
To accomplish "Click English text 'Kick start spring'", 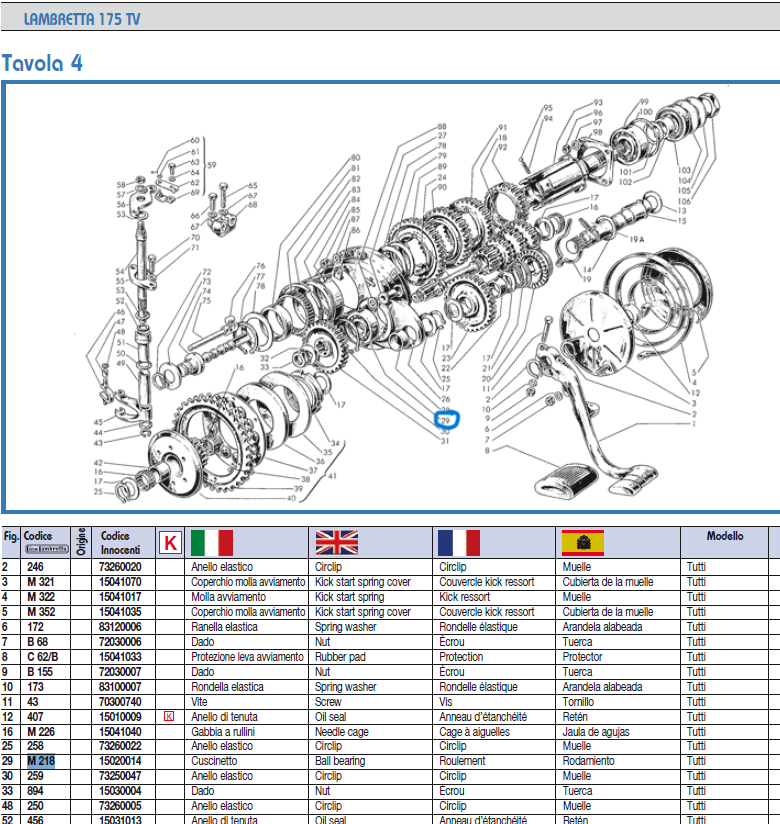I will coord(350,597).
